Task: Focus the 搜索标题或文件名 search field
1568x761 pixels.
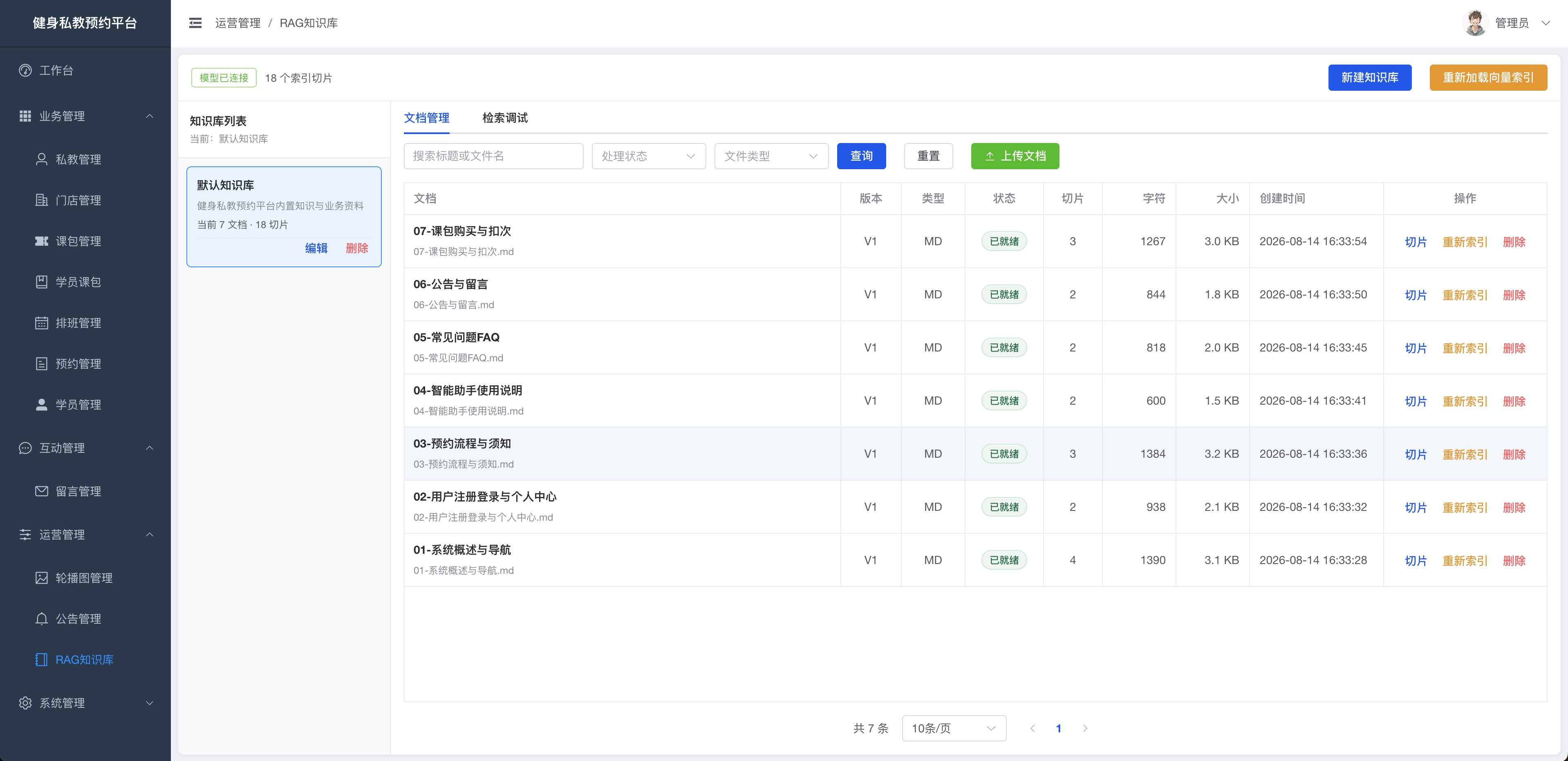Action: click(x=494, y=156)
